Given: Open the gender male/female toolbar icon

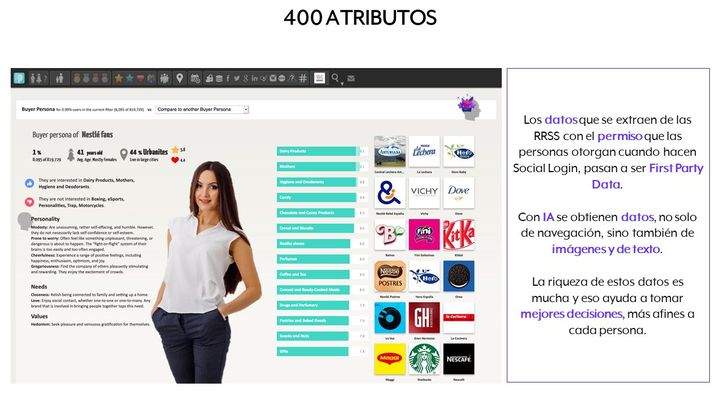Looking at the screenshot, I should (x=38, y=79).
